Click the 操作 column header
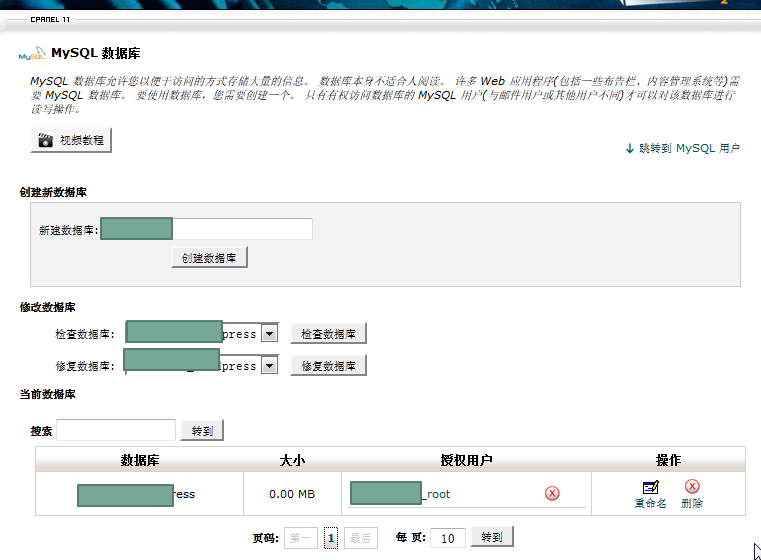This screenshot has width=761, height=560. [x=668, y=460]
